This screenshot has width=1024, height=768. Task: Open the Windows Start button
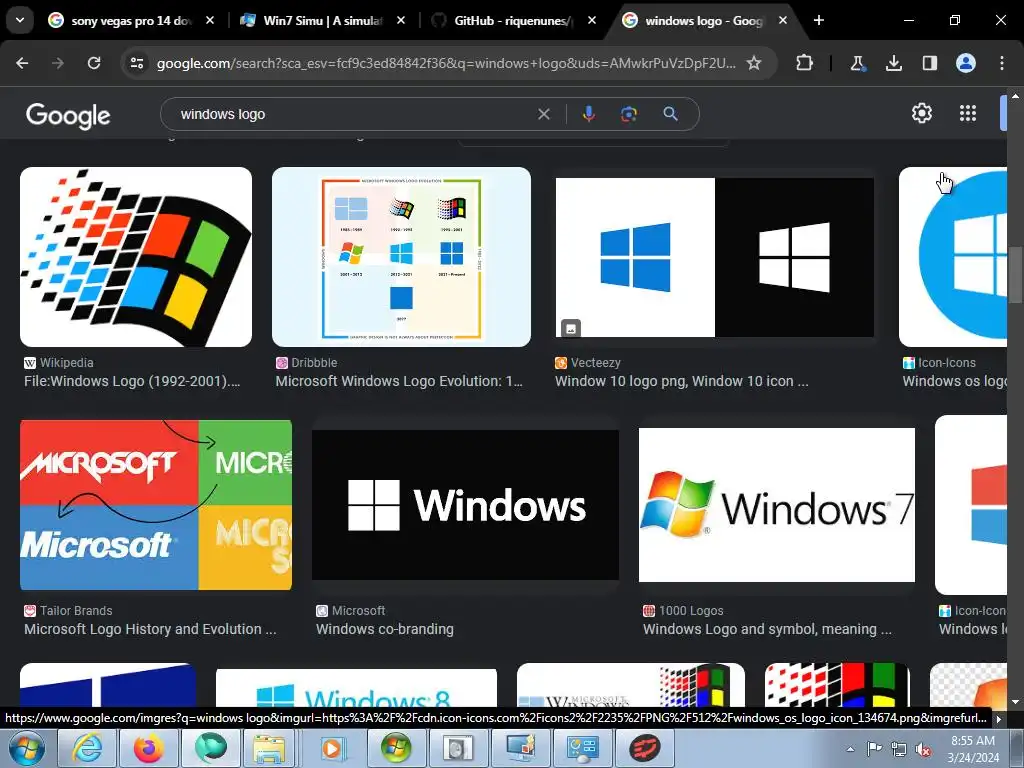coord(26,748)
